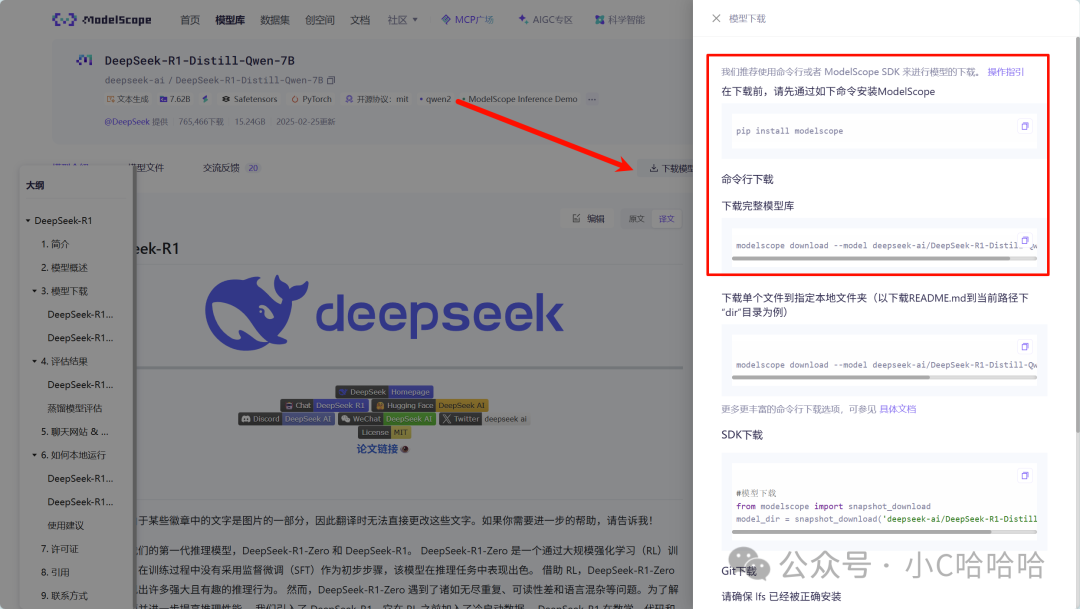Open the Chat DeepSeek R1 badge
This screenshot has height=609, width=1080.
[324, 405]
